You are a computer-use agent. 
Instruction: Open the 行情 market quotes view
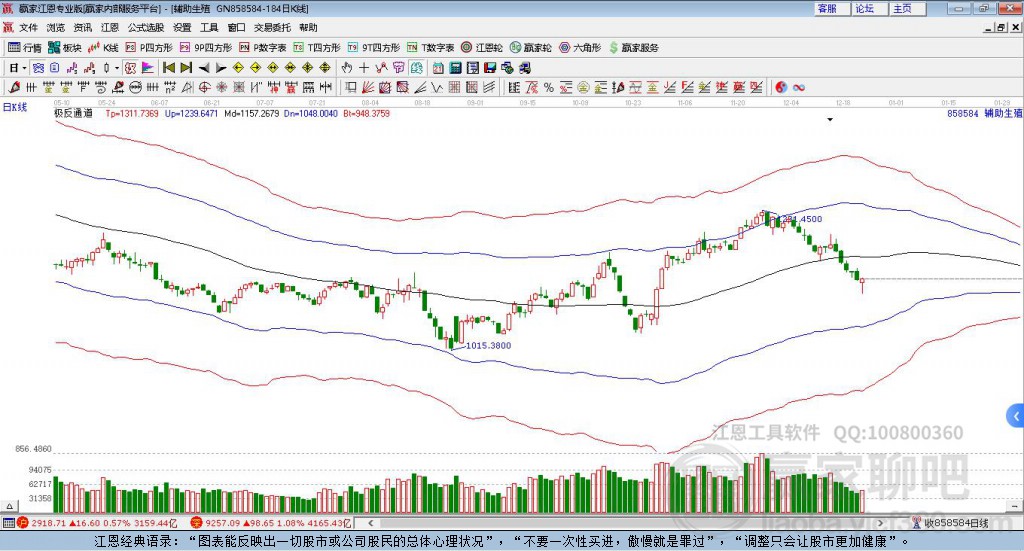tap(24, 48)
